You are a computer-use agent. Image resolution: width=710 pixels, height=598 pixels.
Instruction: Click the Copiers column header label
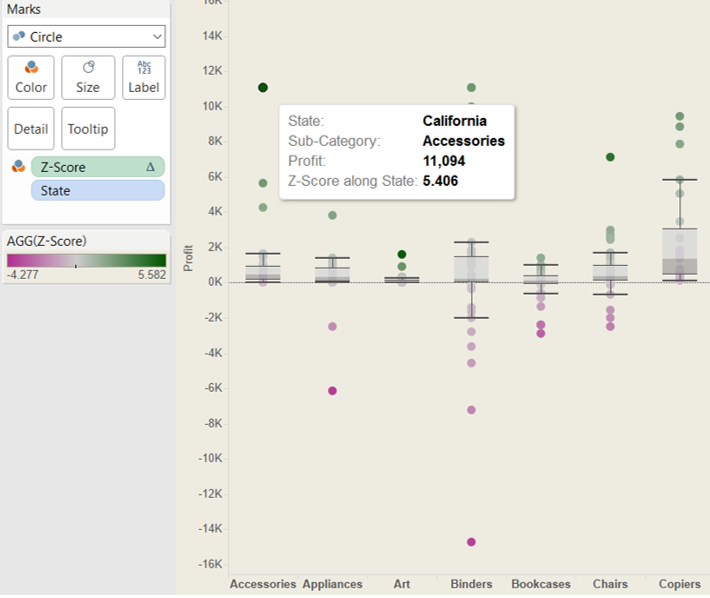point(679,584)
